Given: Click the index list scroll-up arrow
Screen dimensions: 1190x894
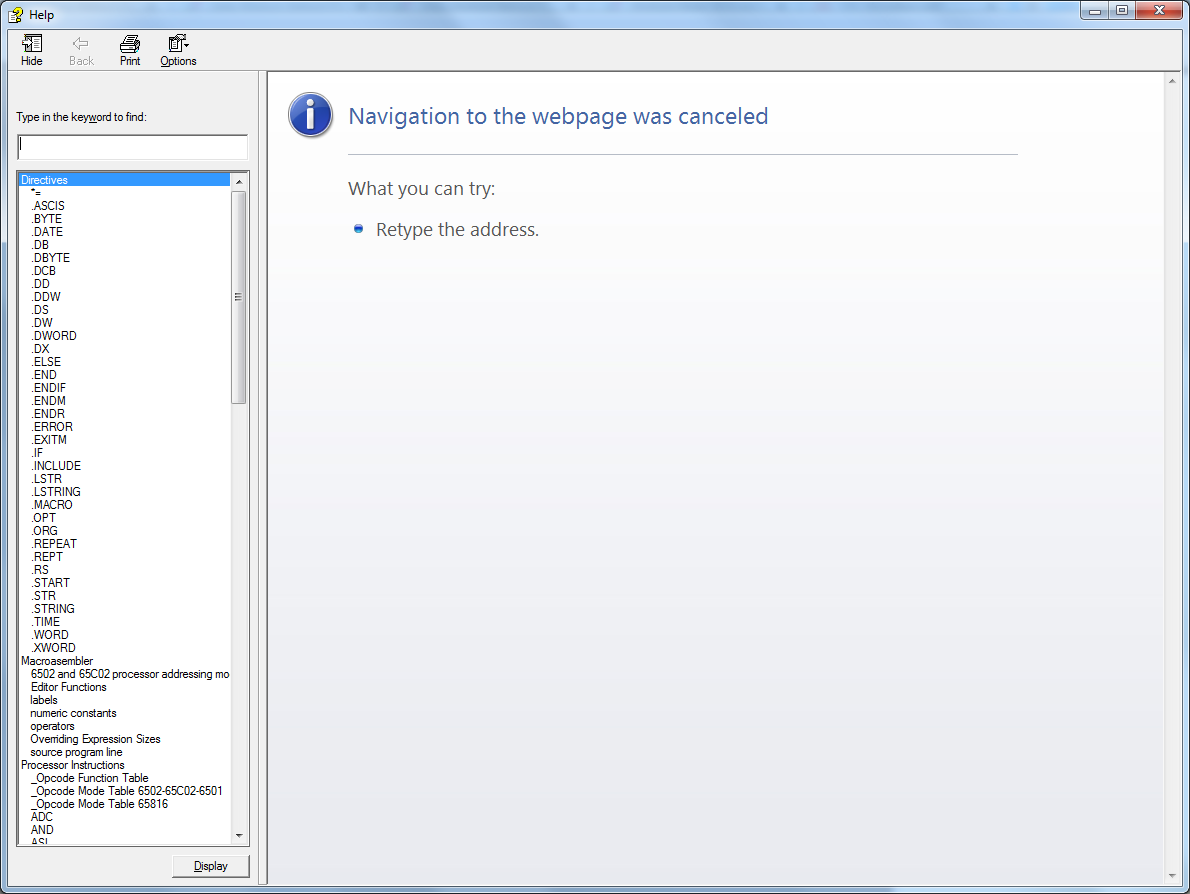Looking at the screenshot, I should 239,181.
